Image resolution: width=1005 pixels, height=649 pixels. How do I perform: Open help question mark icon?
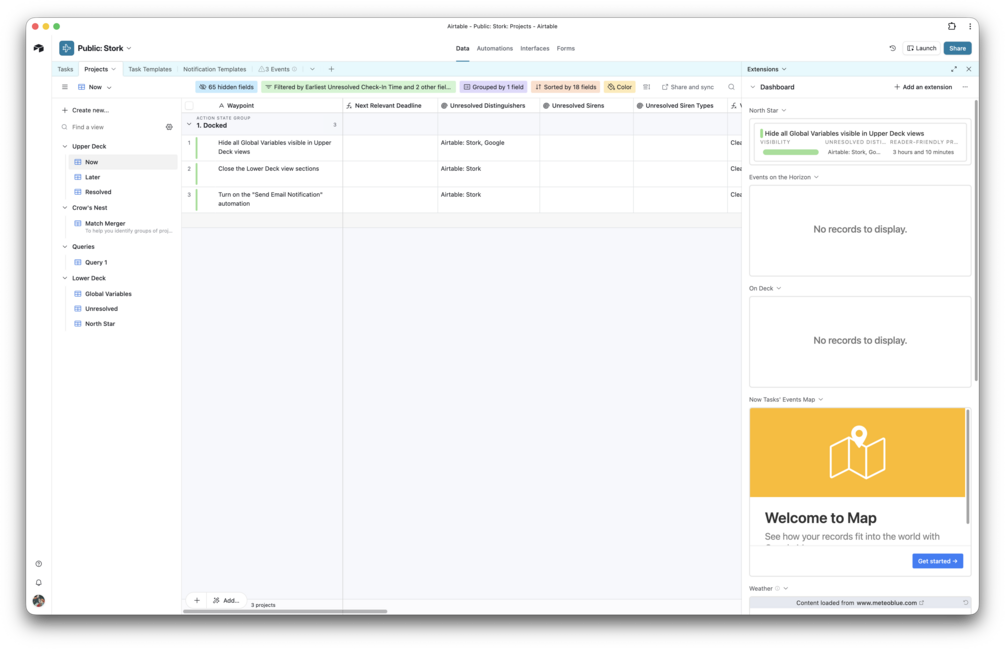click(39, 564)
